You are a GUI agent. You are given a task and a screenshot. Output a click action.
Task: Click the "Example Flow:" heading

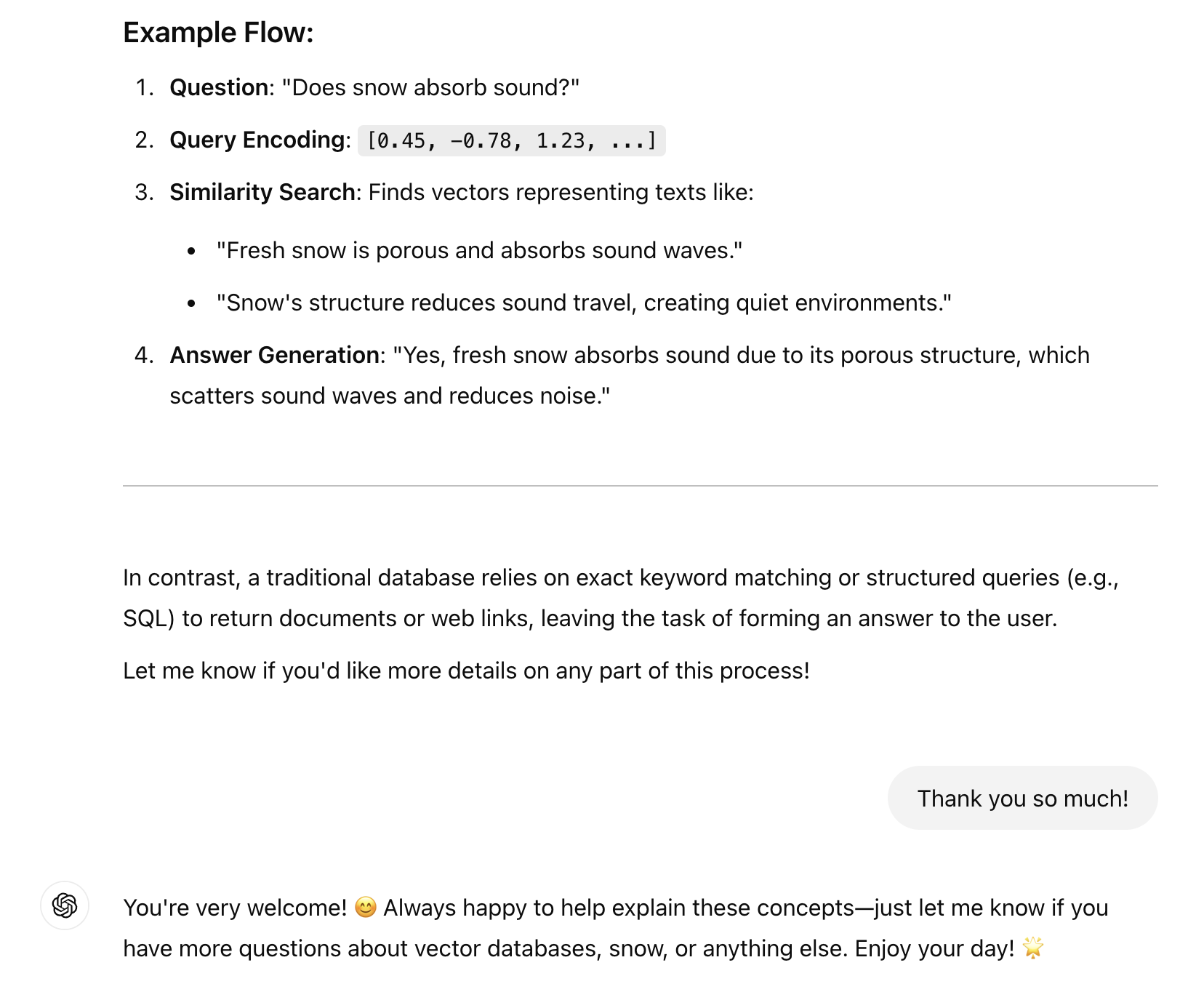tap(218, 33)
